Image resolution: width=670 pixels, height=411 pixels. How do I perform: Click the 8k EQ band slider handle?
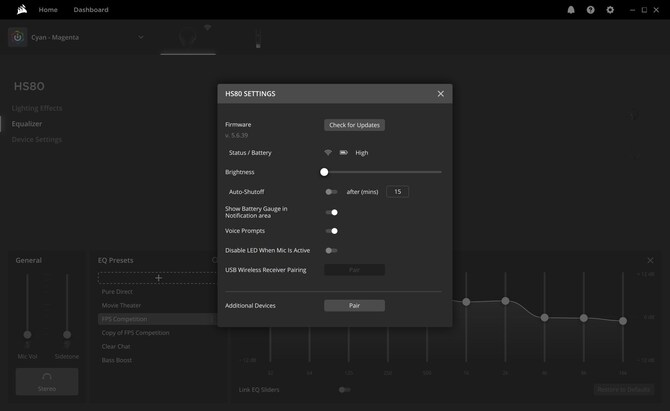(584, 318)
